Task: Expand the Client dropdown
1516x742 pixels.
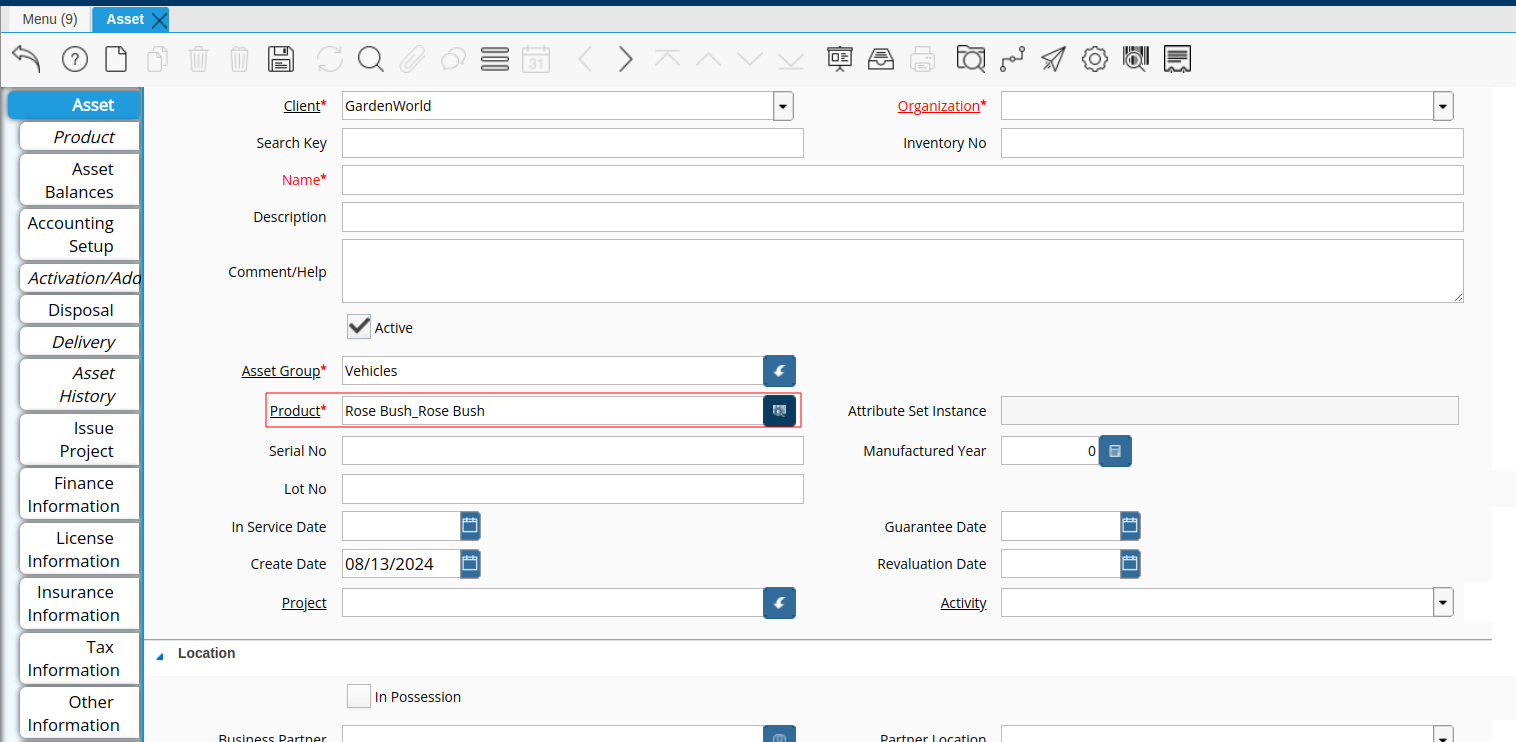Action: (783, 106)
